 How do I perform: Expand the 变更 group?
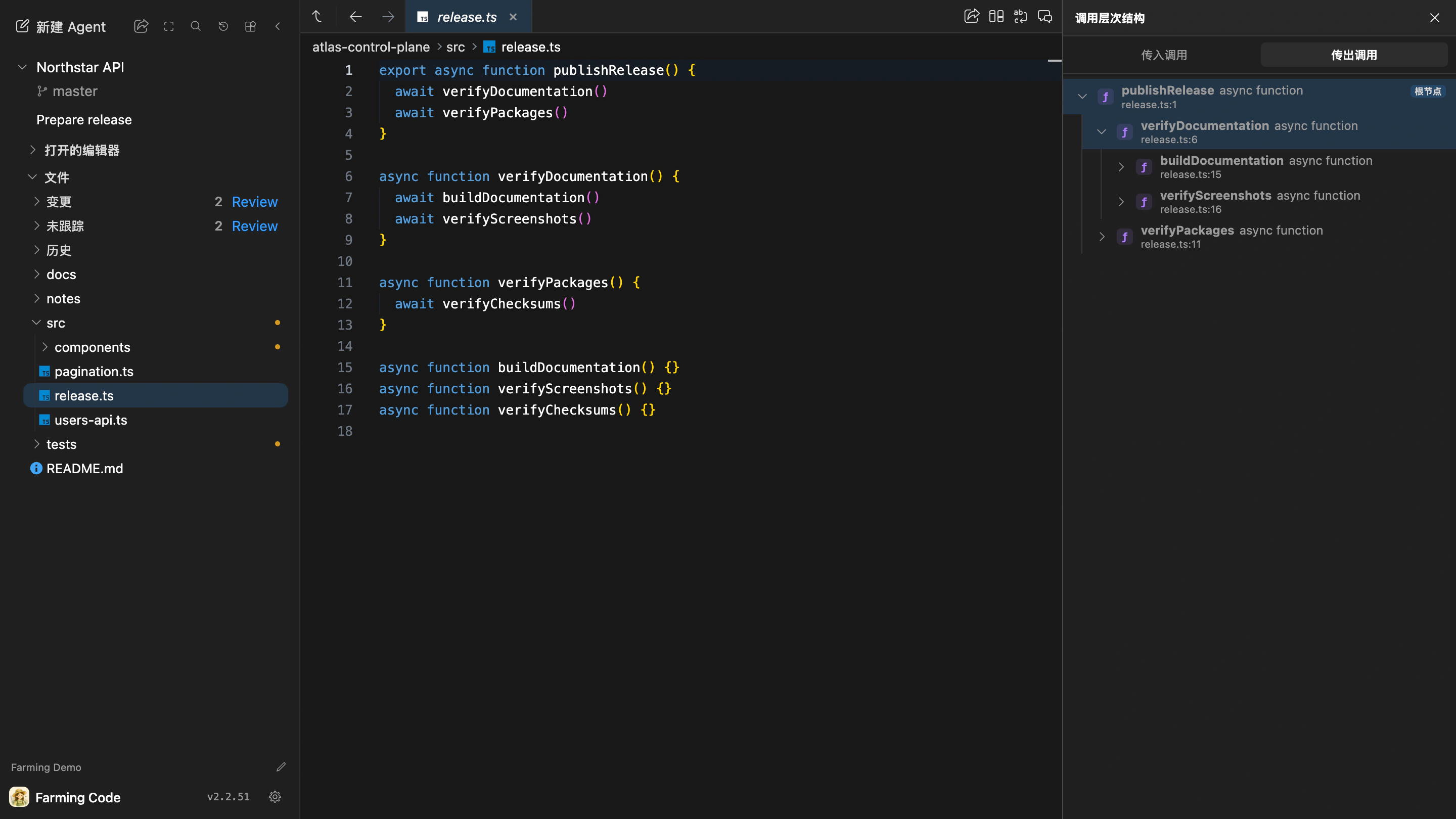coord(37,201)
